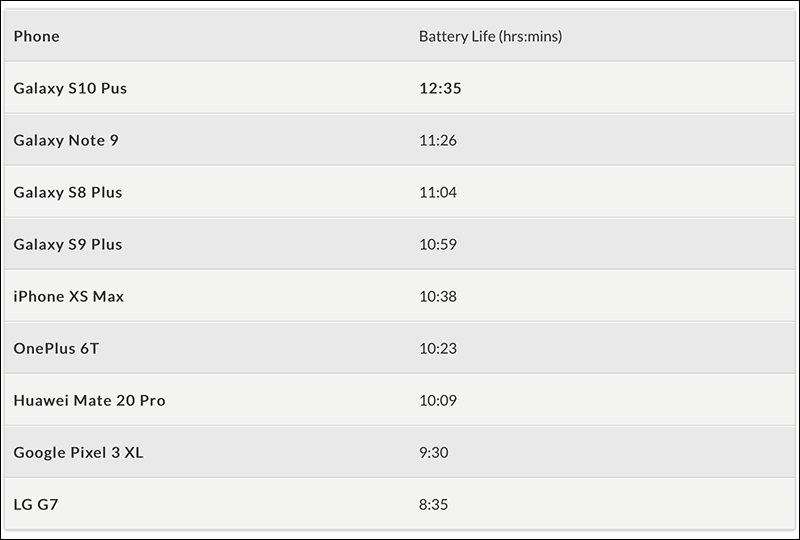Image resolution: width=800 pixels, height=540 pixels.
Task: Select the Galaxy Note 9 cell
Action: 66,140
